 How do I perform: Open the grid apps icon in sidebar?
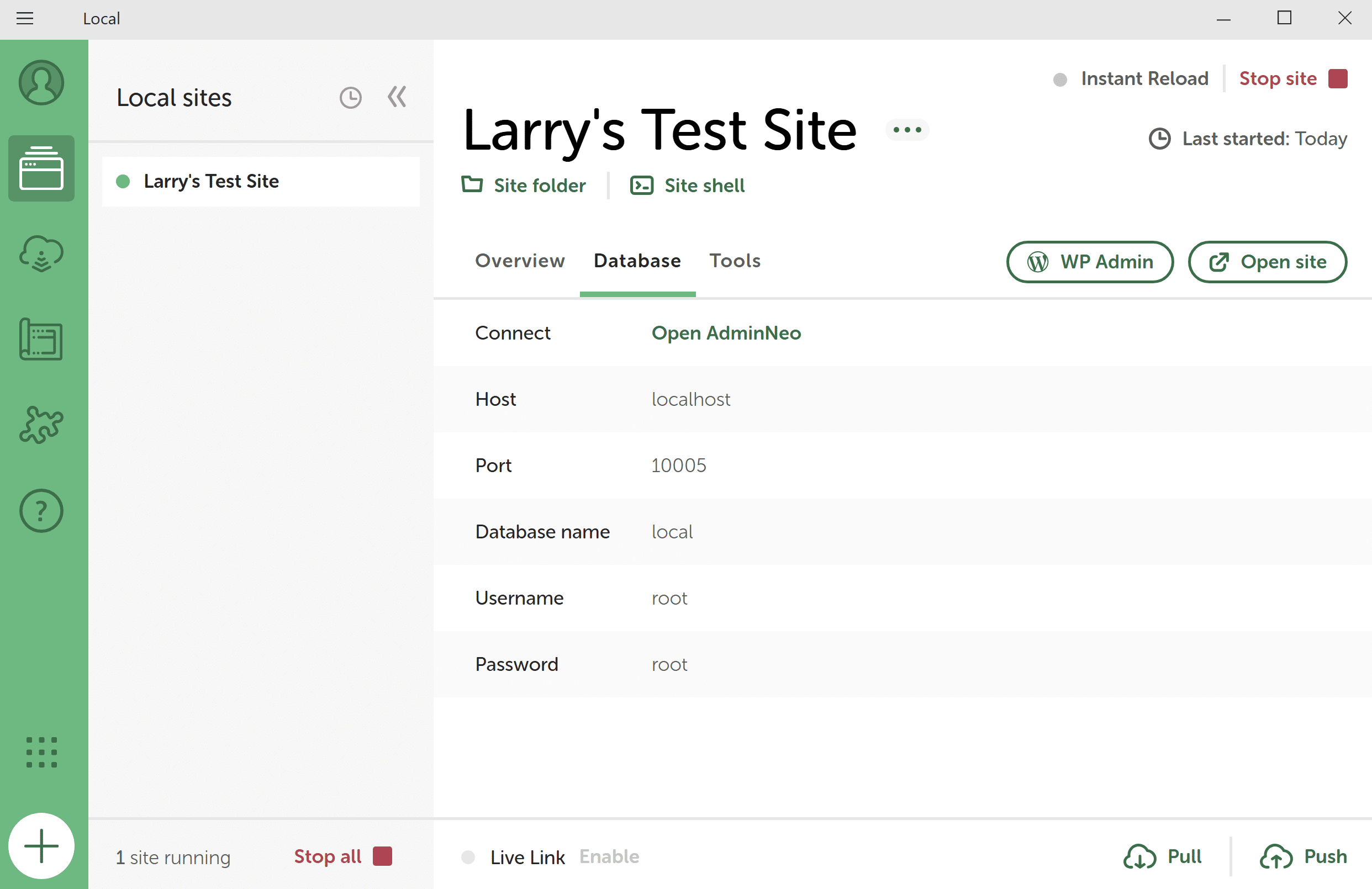(41, 752)
